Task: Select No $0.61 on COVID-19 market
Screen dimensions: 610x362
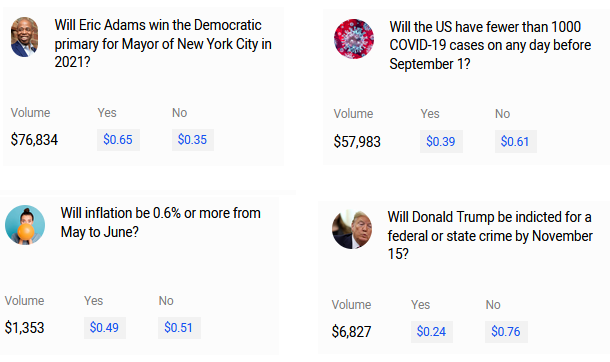Action: (515, 141)
